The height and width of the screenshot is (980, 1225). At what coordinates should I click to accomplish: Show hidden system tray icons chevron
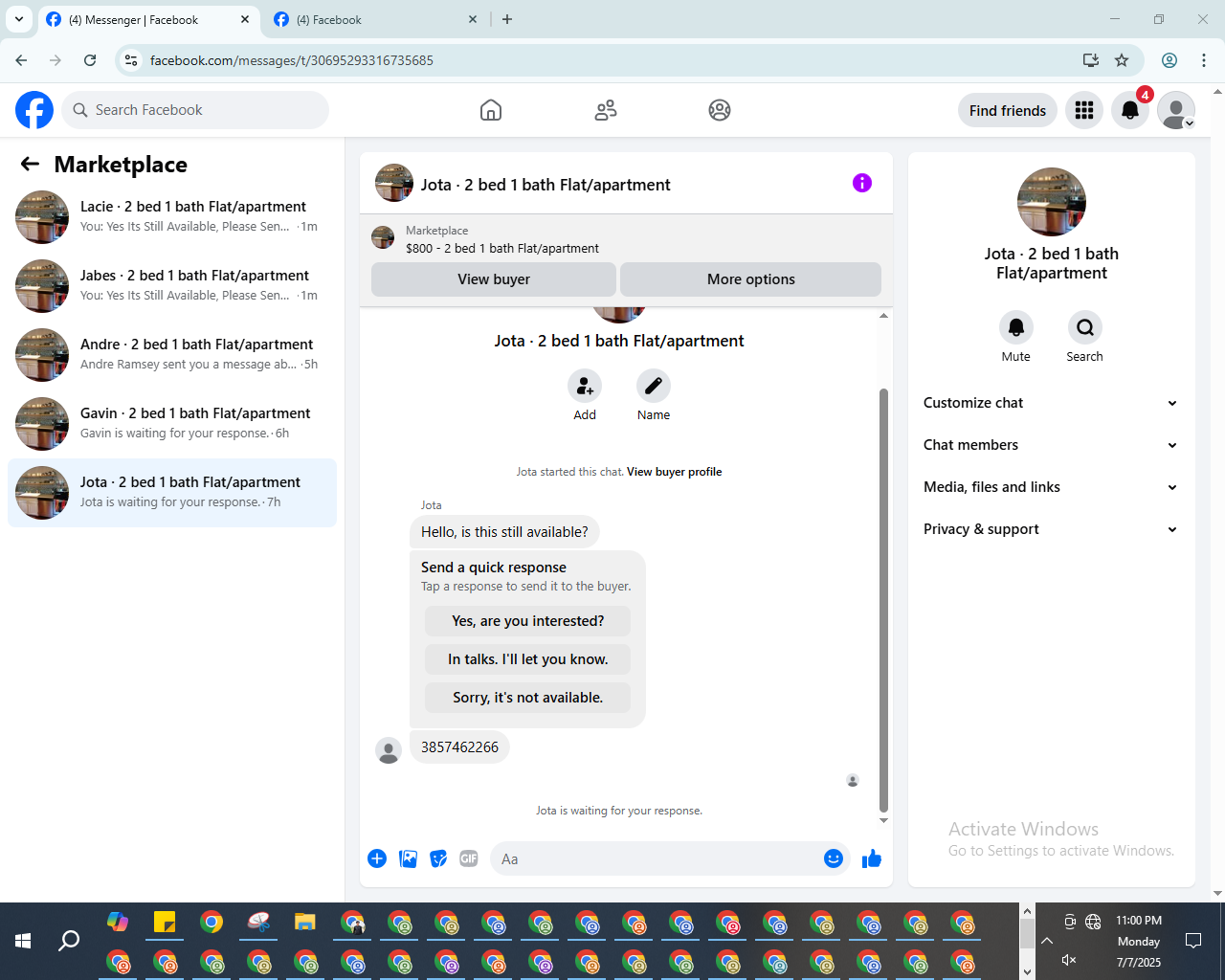1047,941
